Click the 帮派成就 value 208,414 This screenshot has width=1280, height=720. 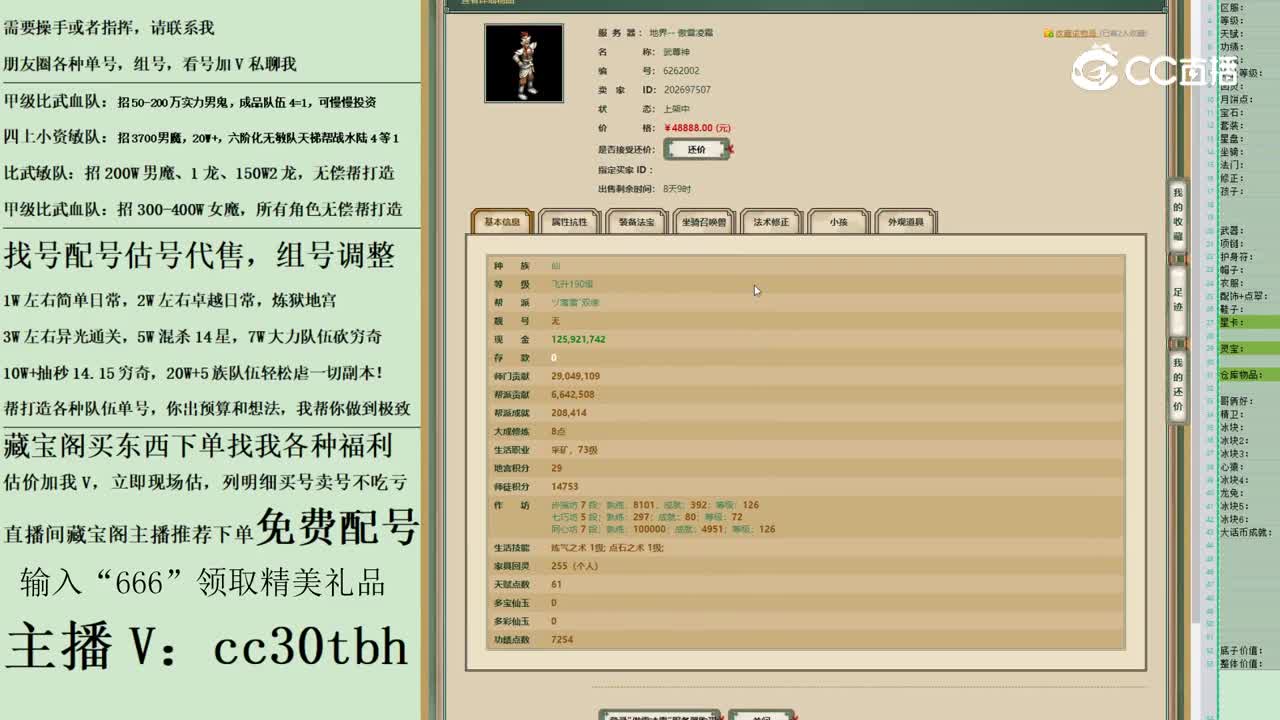pos(569,412)
